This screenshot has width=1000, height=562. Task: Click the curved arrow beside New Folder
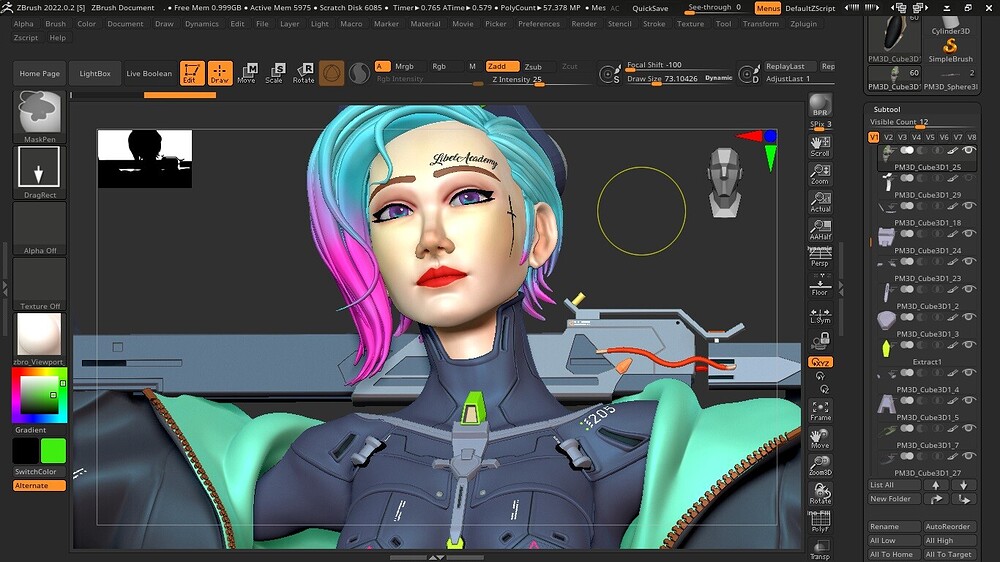[x=936, y=499]
